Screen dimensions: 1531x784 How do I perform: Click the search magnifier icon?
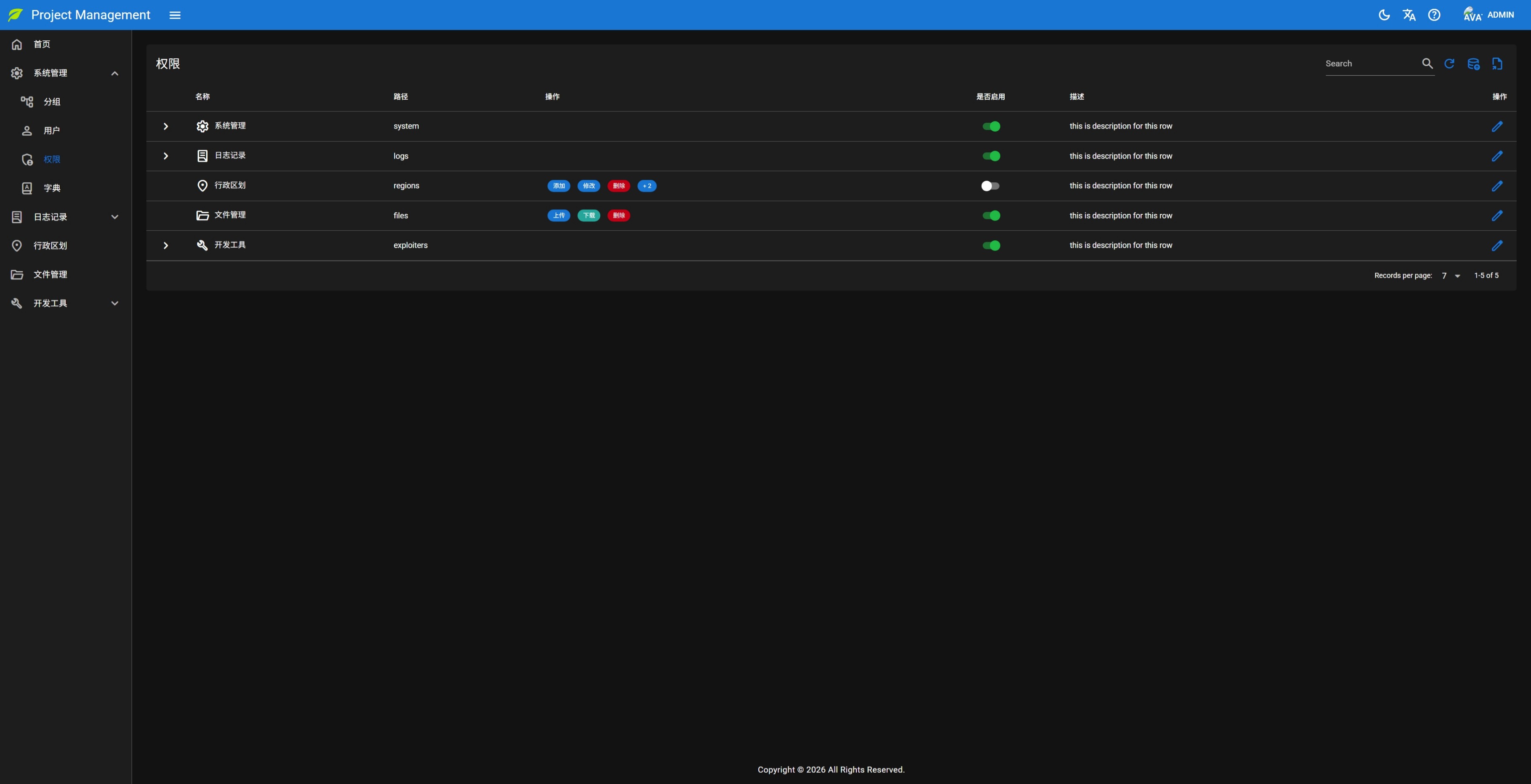[1427, 63]
